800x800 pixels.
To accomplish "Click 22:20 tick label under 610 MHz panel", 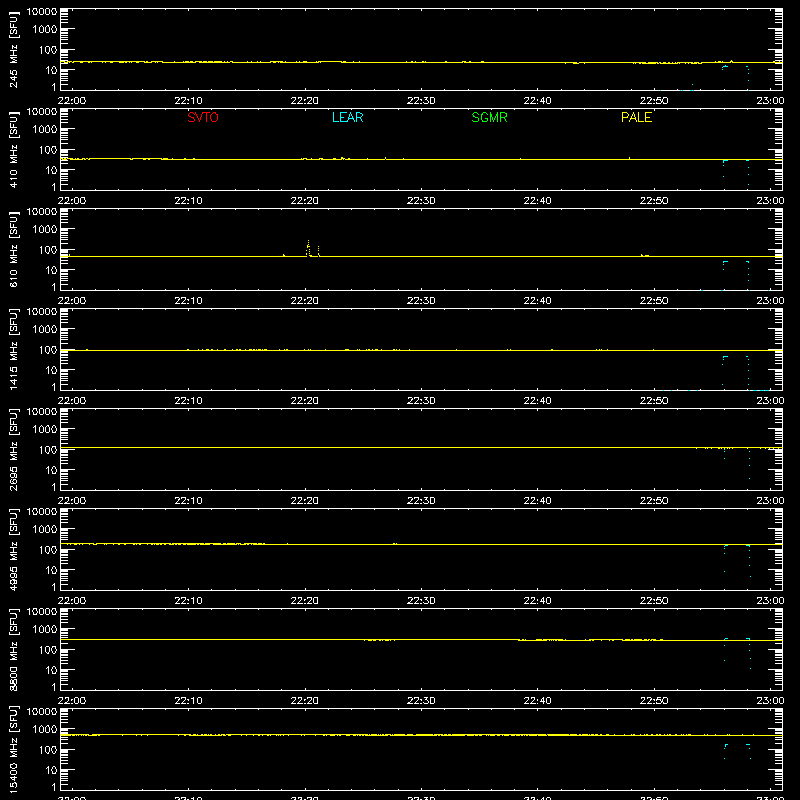I will coord(305,301).
